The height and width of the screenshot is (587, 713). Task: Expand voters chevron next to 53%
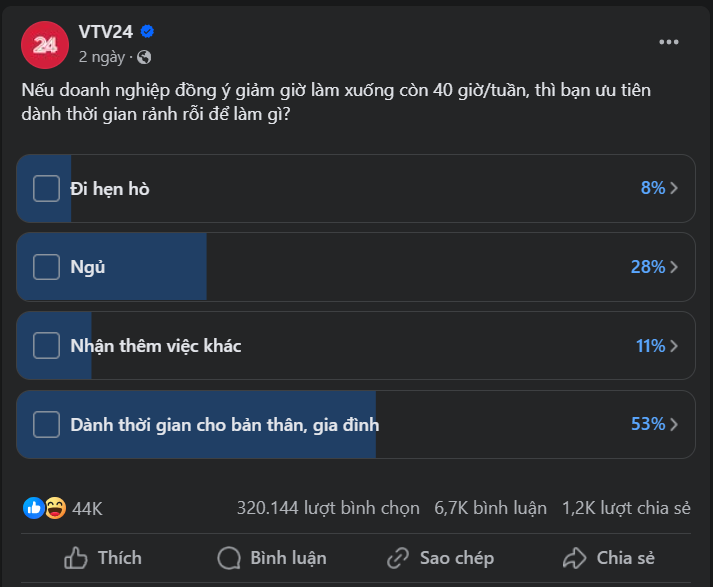pyautogui.click(x=675, y=425)
